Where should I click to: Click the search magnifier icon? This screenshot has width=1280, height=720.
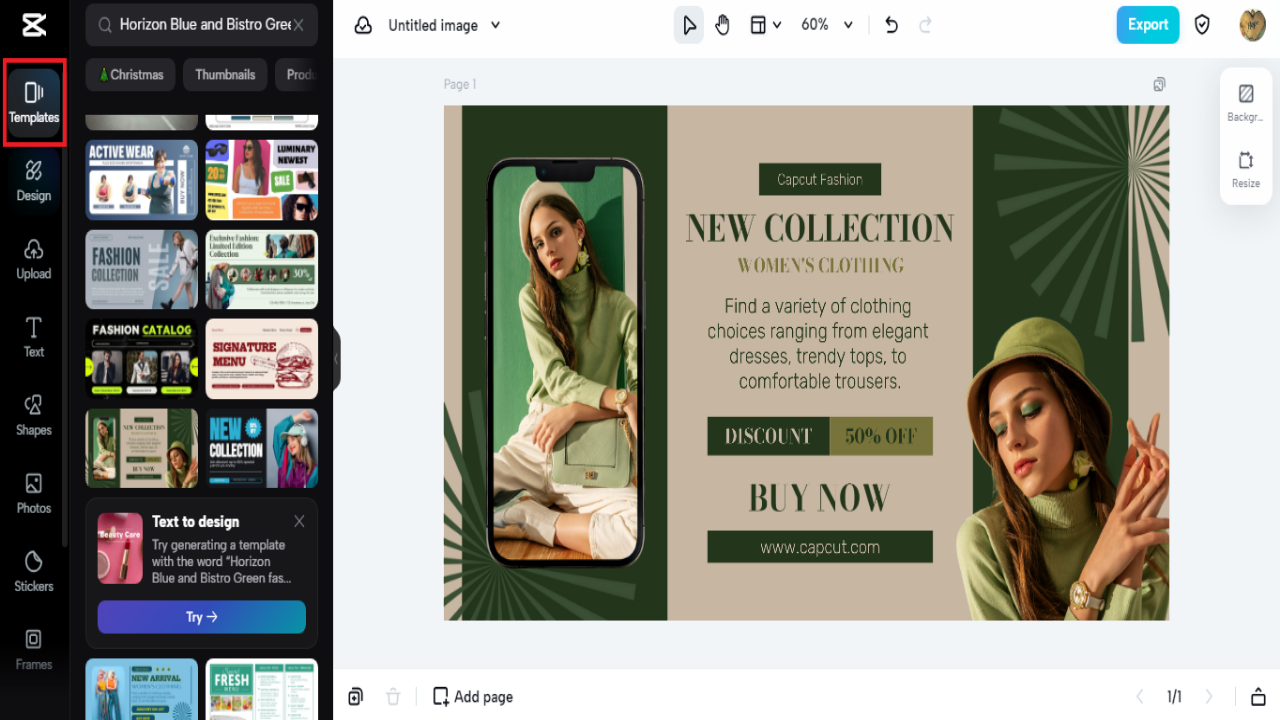click(x=104, y=25)
